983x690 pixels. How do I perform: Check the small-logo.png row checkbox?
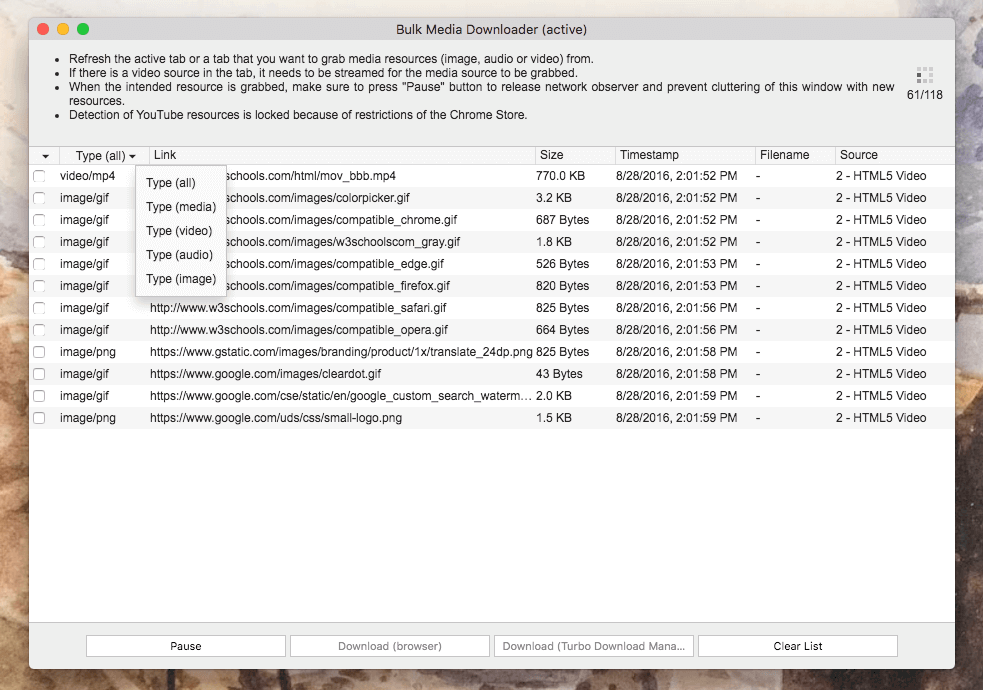(39, 418)
